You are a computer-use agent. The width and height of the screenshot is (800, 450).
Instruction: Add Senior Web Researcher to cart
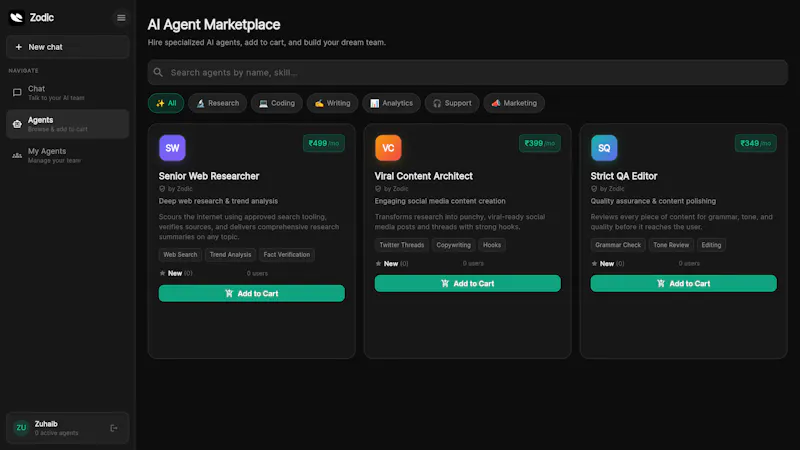(x=252, y=293)
